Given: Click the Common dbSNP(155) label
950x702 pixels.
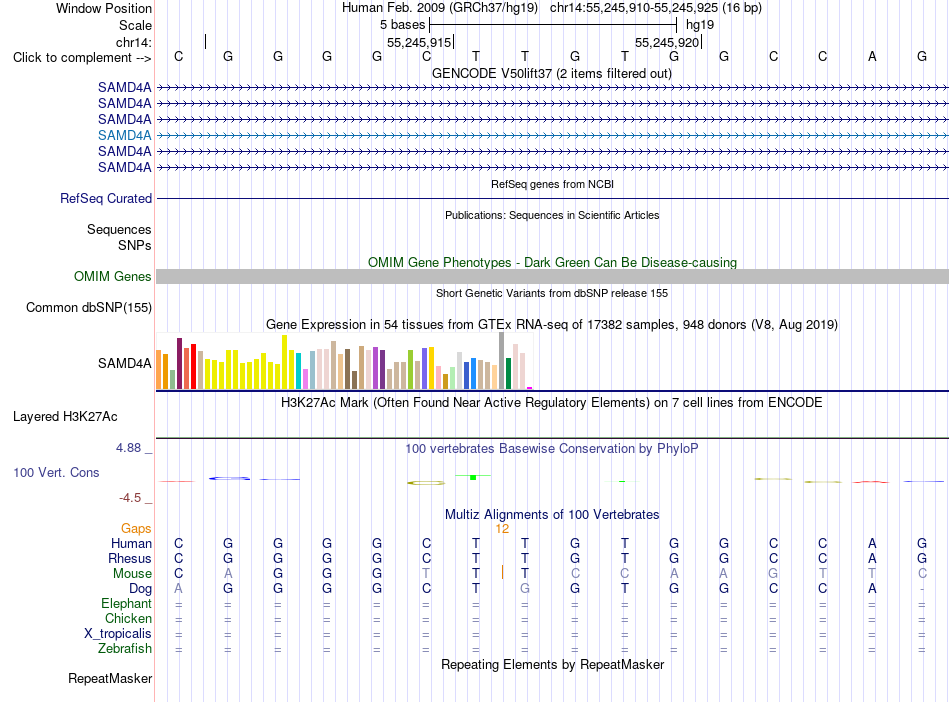Looking at the screenshot, I should point(88,308).
